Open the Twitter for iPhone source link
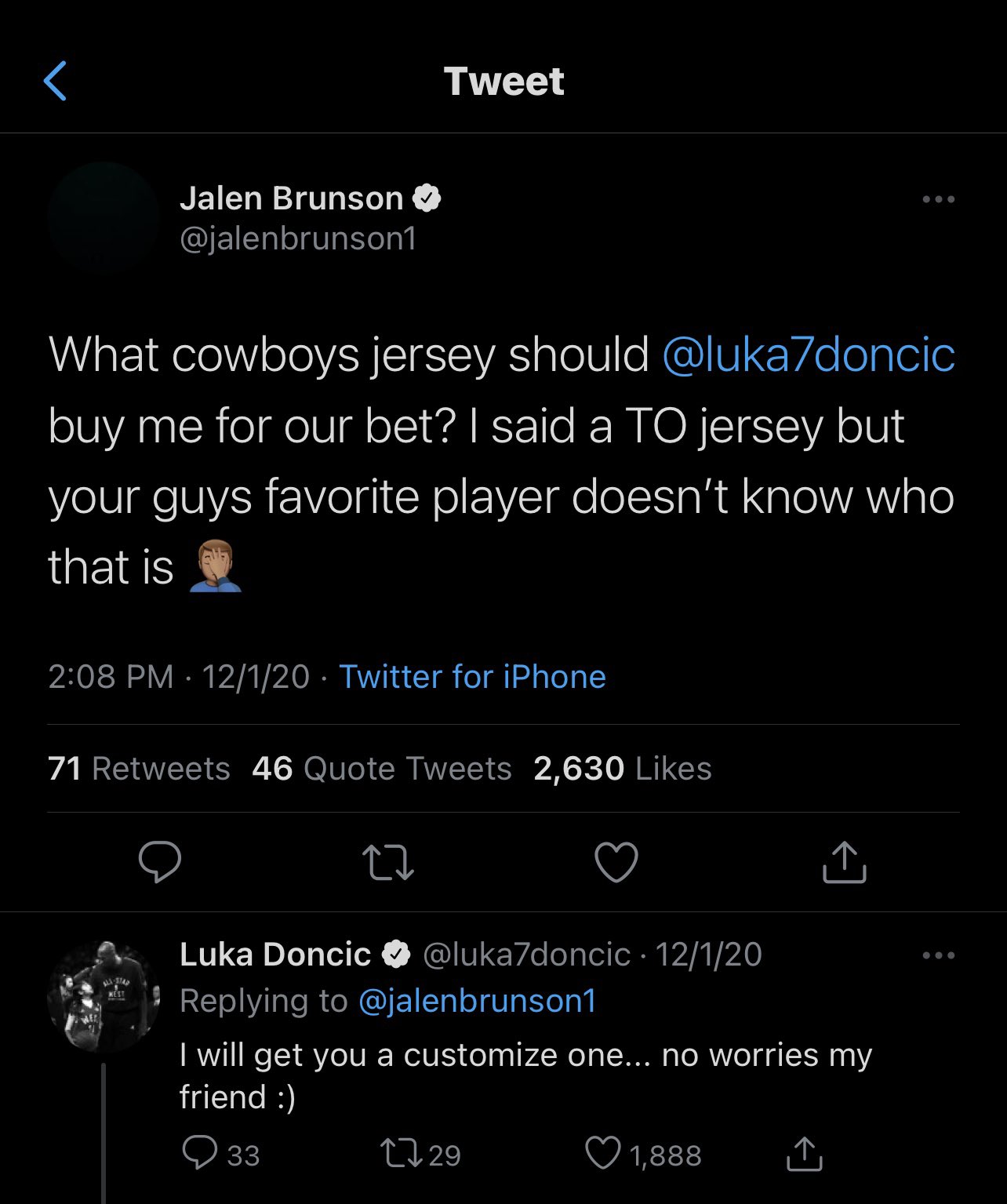The image size is (1007, 1204). click(472, 677)
